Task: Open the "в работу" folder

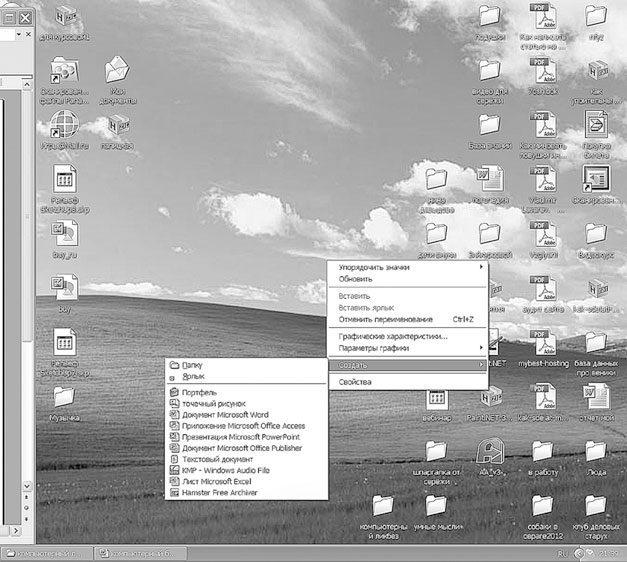Action: coord(542,451)
